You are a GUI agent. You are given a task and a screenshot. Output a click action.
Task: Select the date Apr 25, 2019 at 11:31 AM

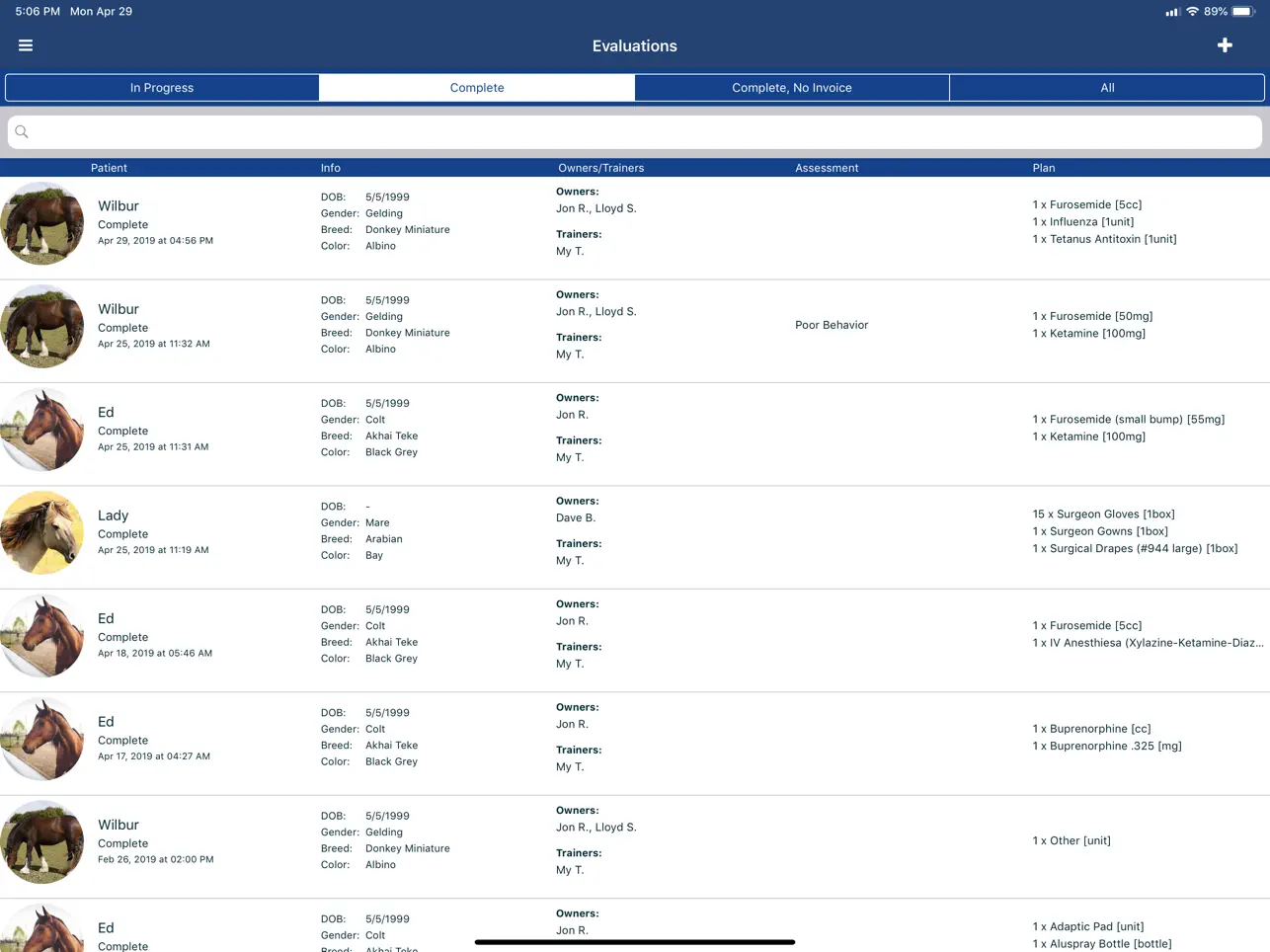point(153,446)
